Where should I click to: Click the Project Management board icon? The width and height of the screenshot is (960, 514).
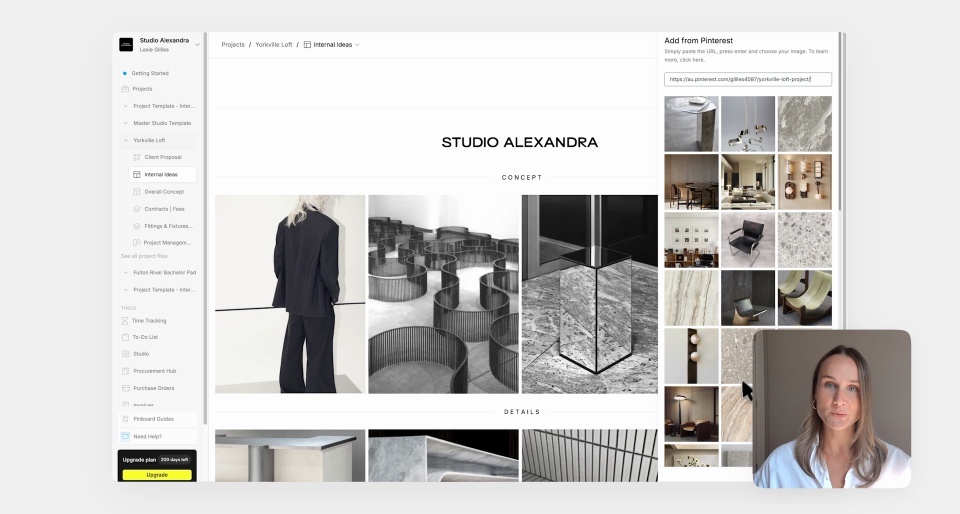point(137,242)
